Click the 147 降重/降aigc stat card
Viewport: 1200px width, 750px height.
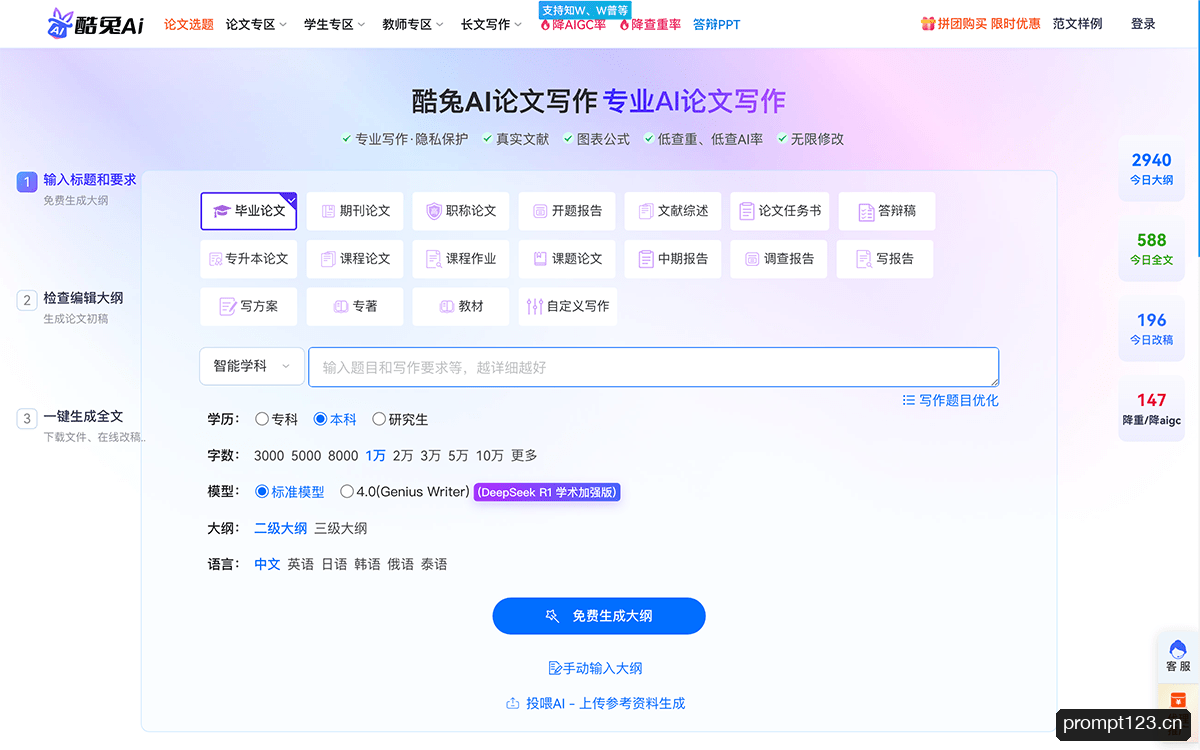tap(1151, 409)
